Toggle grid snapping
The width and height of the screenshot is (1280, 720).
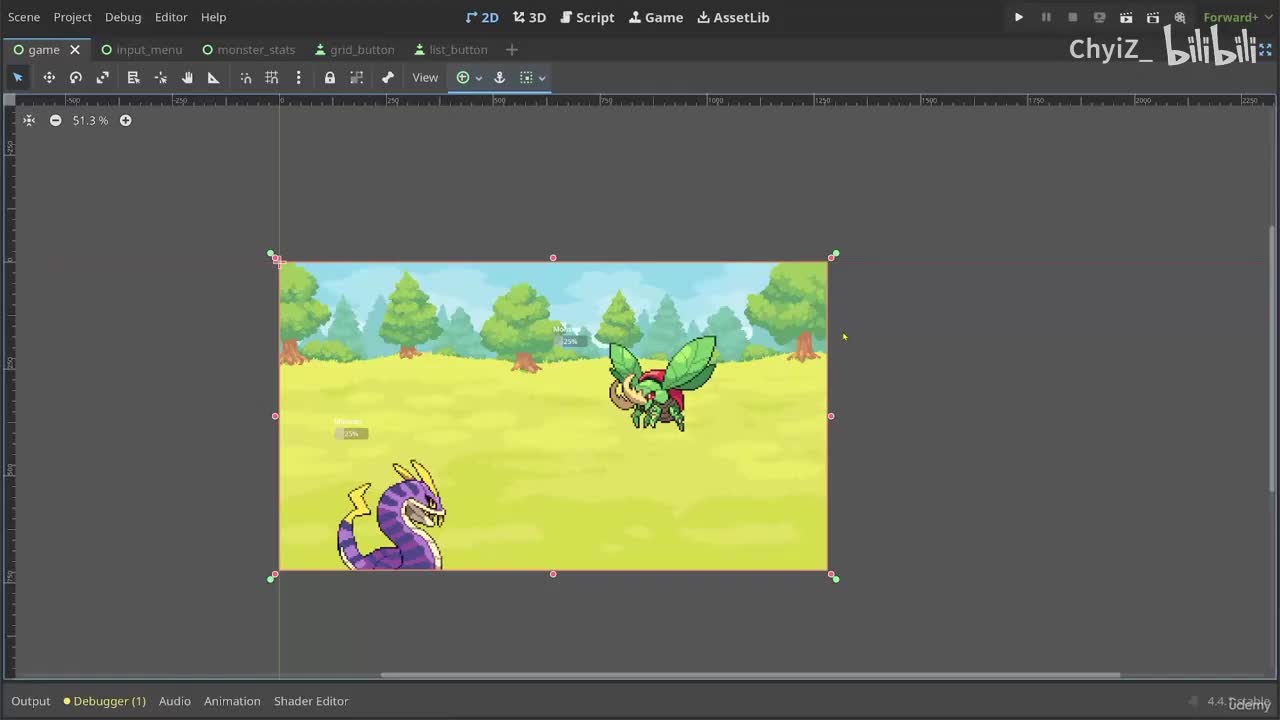point(271,78)
